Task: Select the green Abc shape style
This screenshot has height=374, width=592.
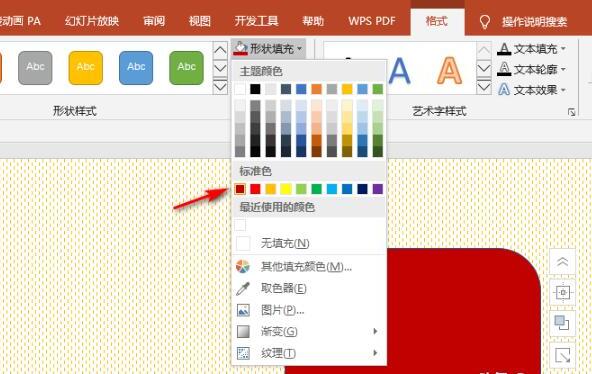Action: [x=187, y=68]
